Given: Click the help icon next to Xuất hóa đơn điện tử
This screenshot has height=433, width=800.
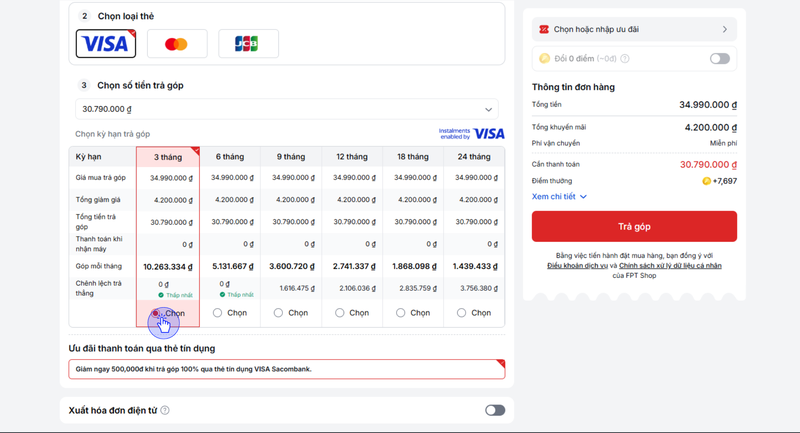Looking at the screenshot, I should click(165, 410).
